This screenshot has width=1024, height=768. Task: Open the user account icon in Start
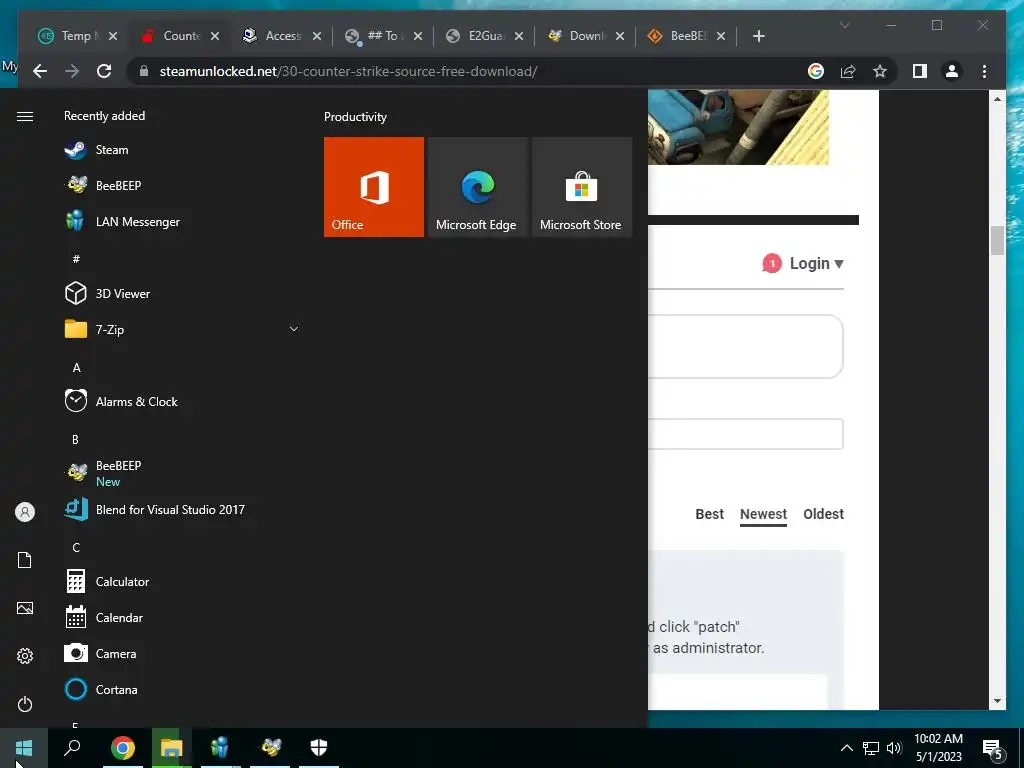(25, 512)
